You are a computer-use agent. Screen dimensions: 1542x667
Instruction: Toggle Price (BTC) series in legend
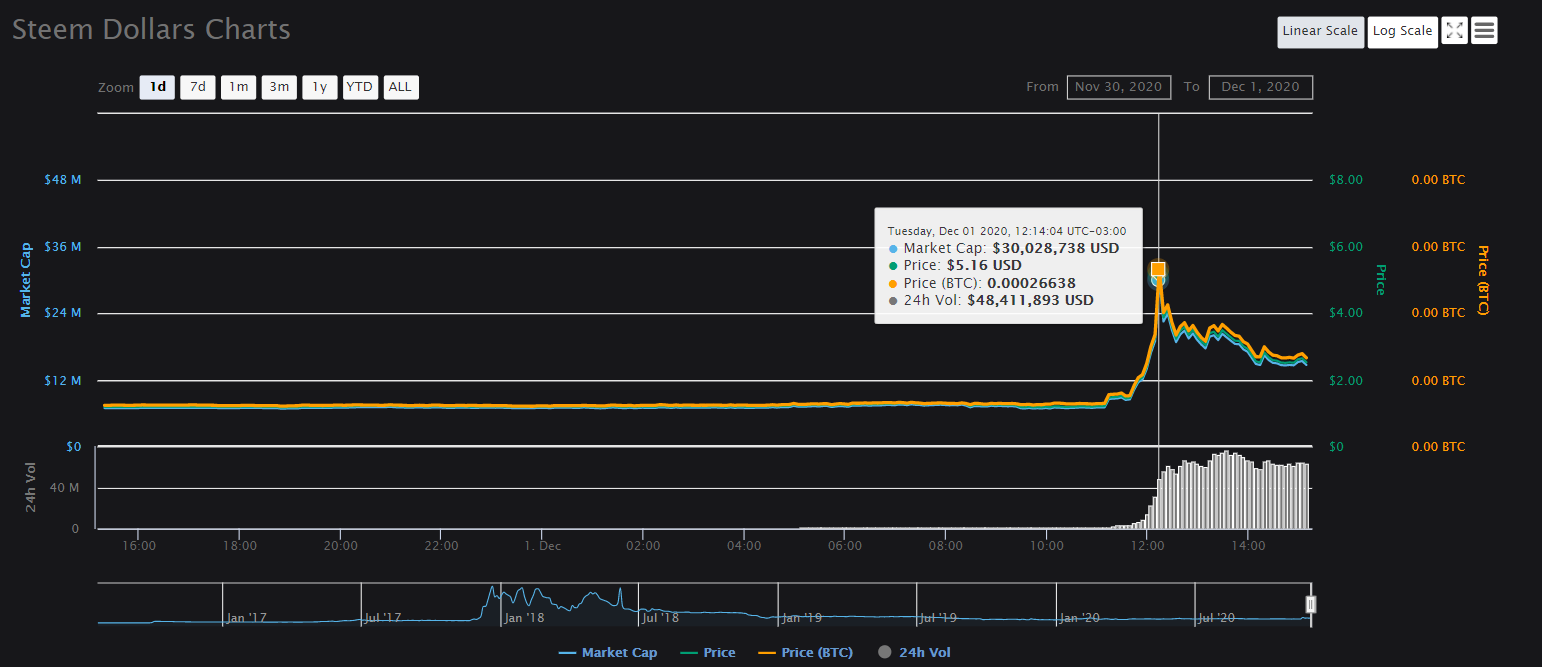point(806,653)
